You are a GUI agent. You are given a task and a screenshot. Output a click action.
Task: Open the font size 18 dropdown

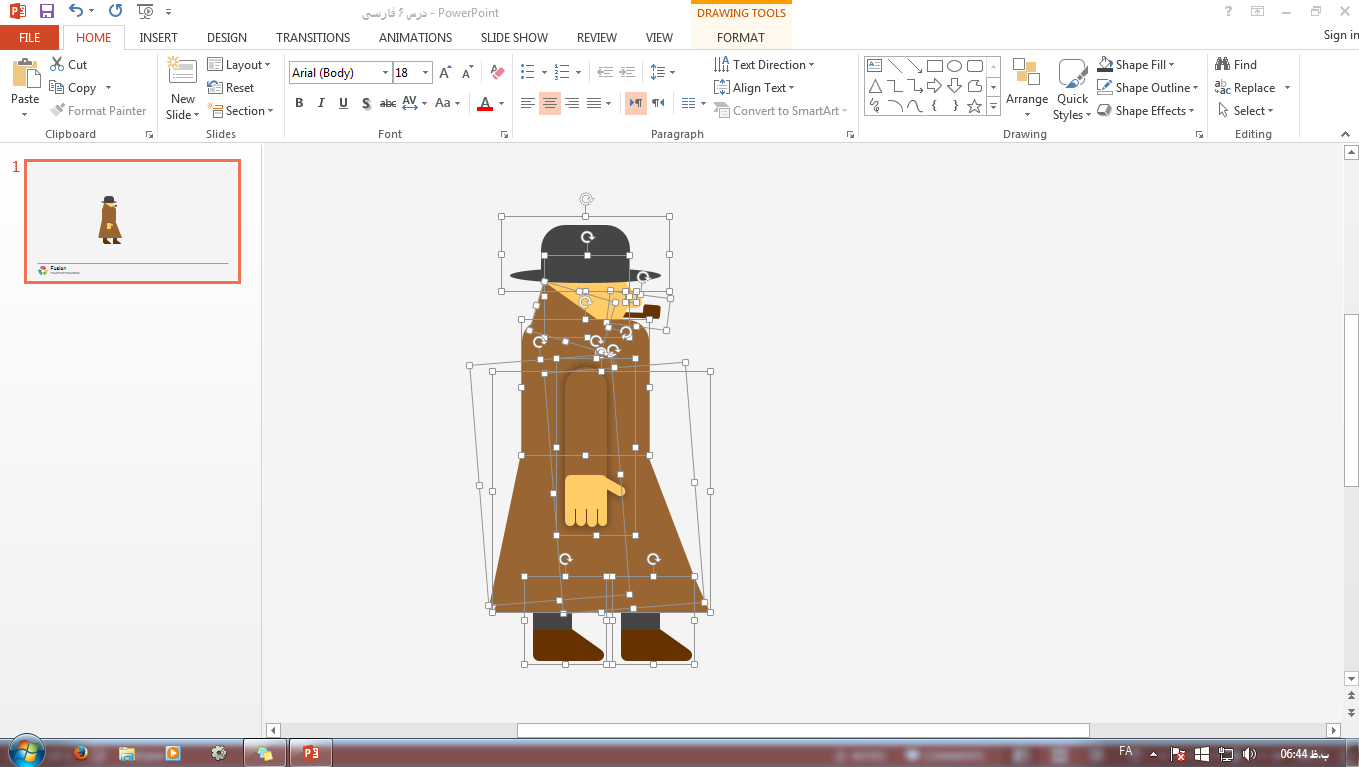pos(426,73)
